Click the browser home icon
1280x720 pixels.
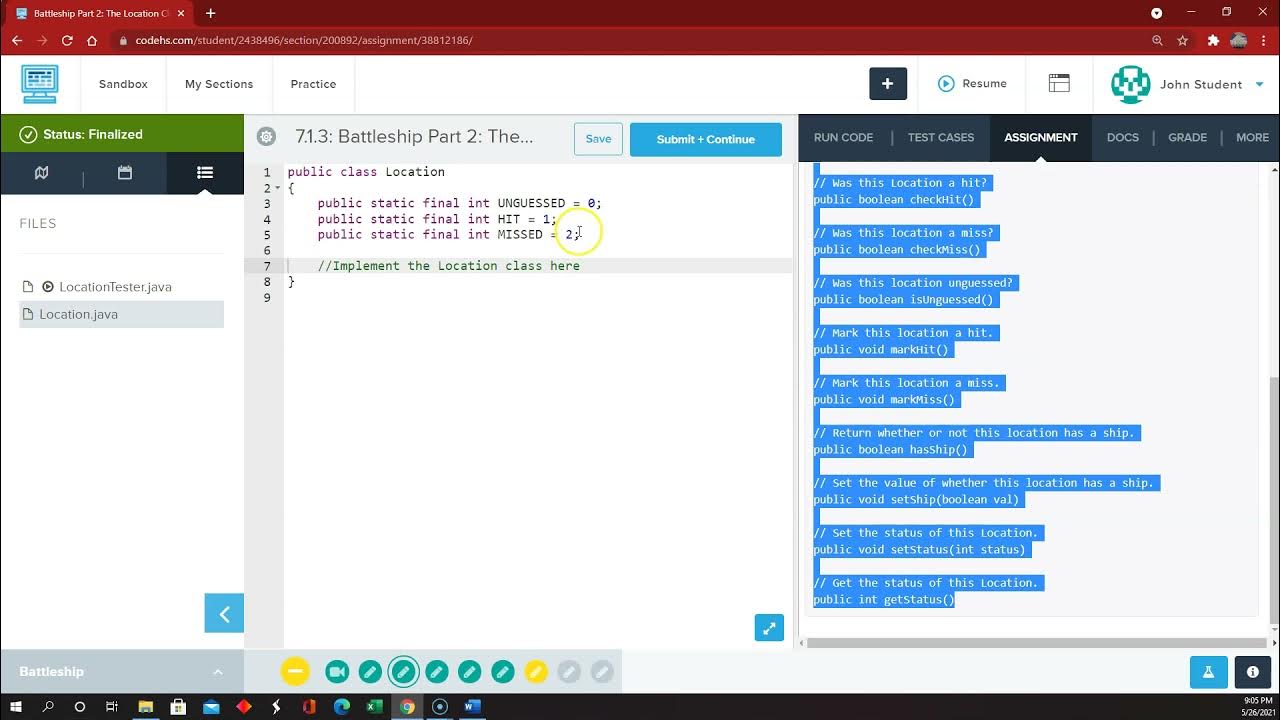92,41
